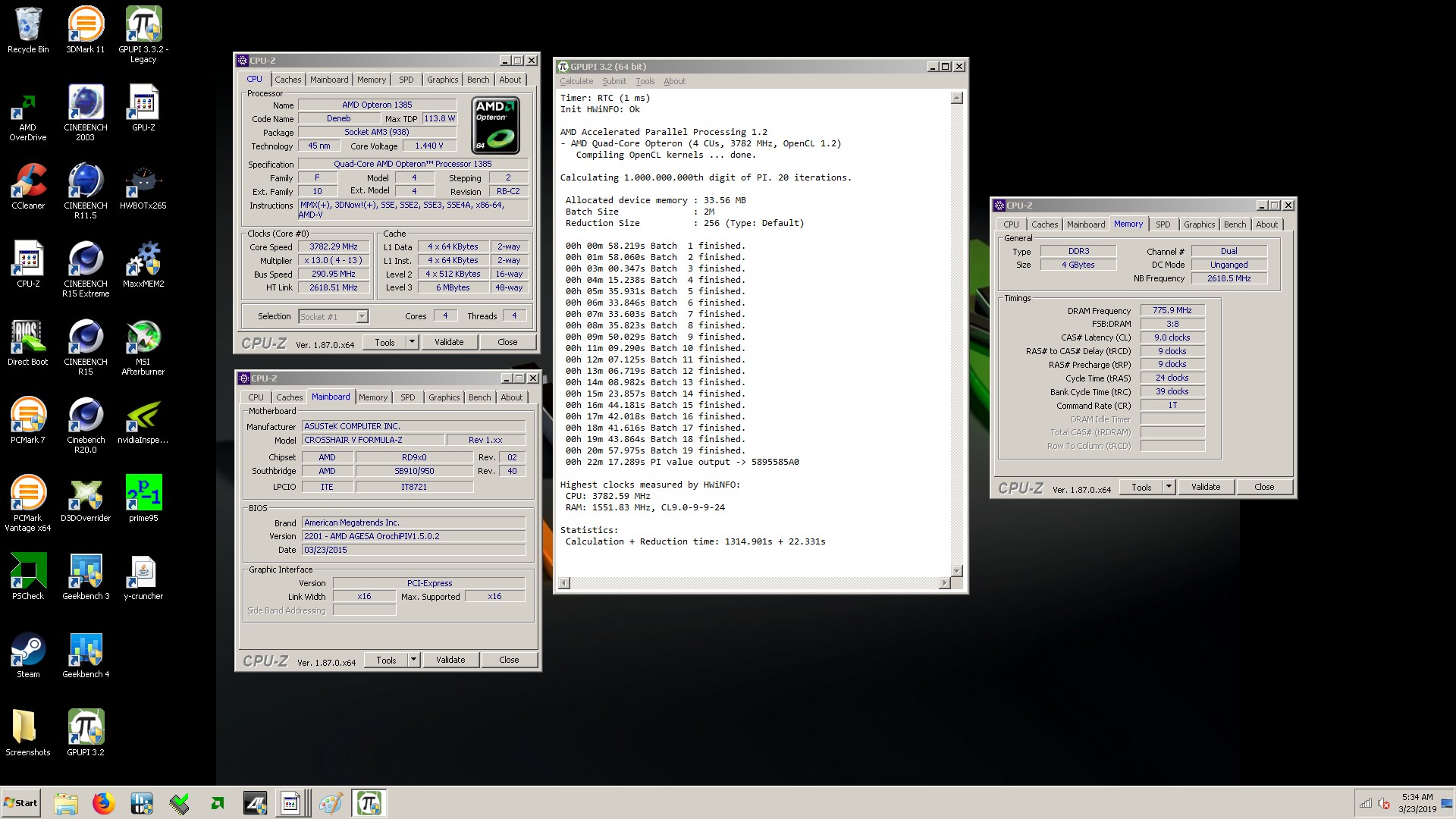This screenshot has width=1456, height=819.
Task: Launch CCleaner from the desktop
Action: (28, 186)
